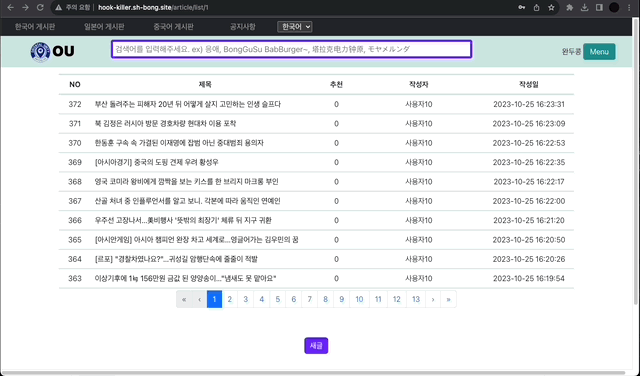640x376 pixels.
Task: Click 사용자10 author in row 372
Action: (x=419, y=104)
